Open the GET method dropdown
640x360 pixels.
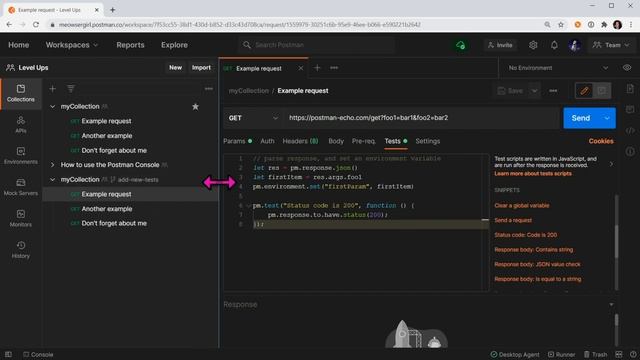[253, 118]
